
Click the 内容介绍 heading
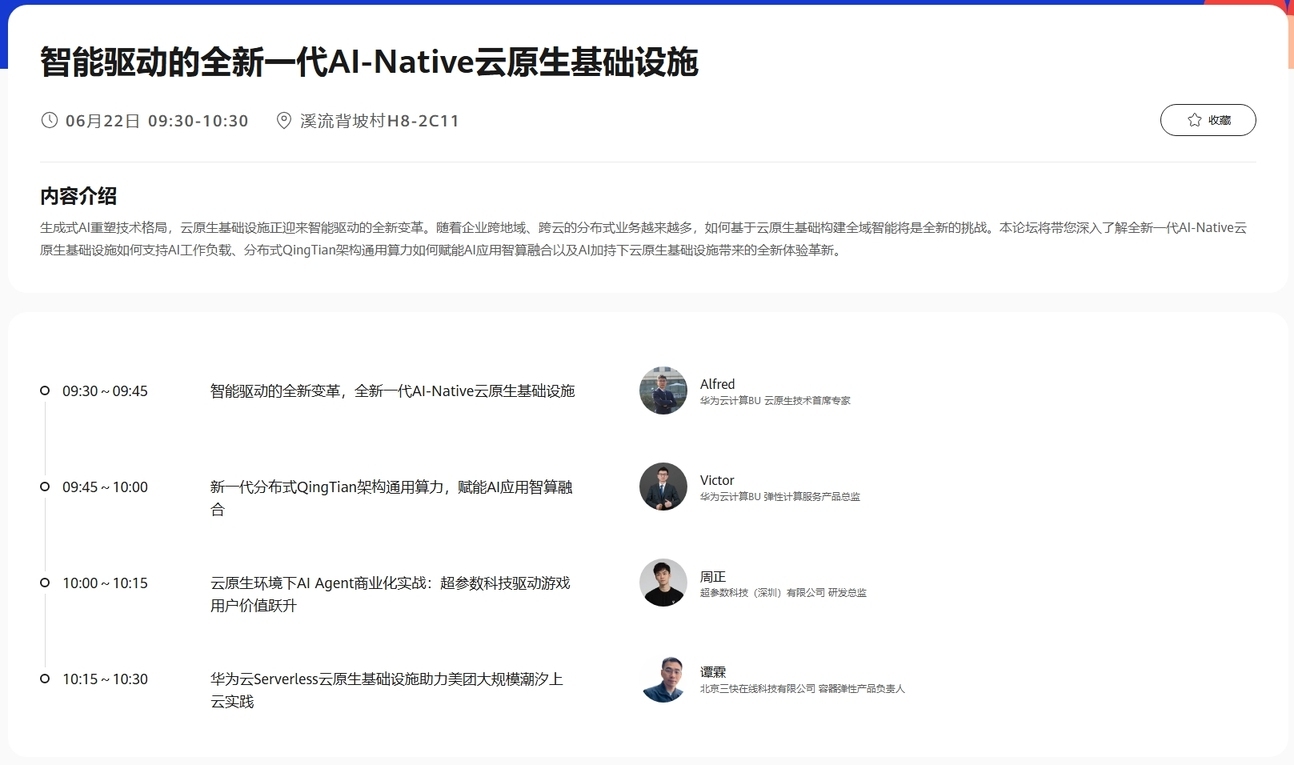pos(78,196)
